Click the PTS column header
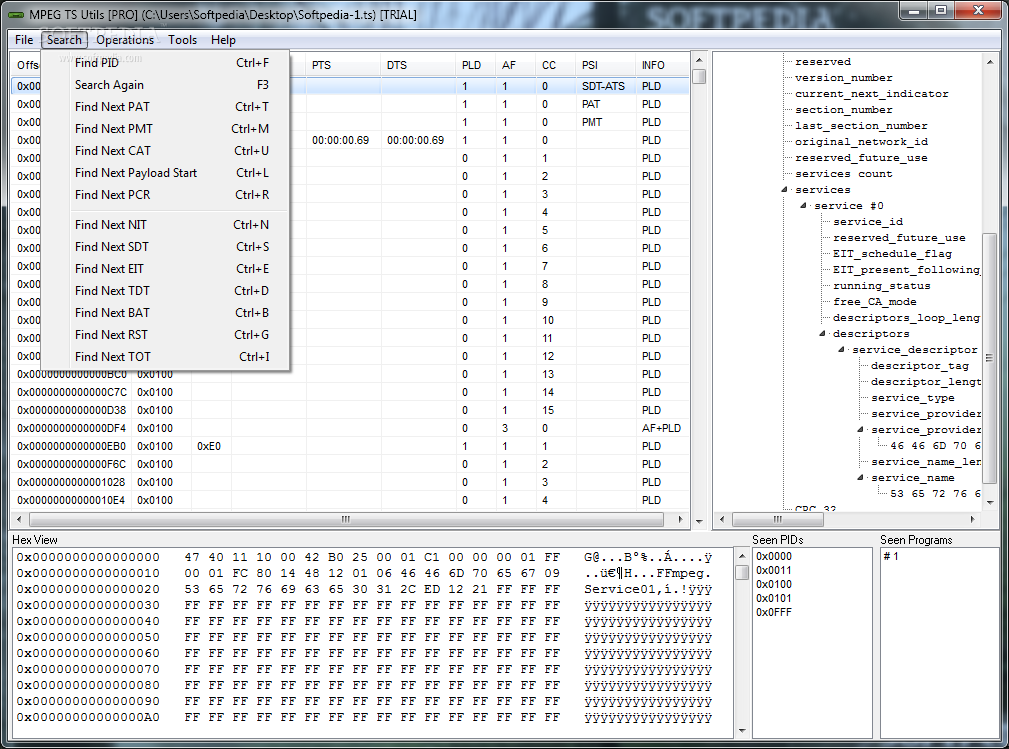The image size is (1009, 749). point(343,65)
